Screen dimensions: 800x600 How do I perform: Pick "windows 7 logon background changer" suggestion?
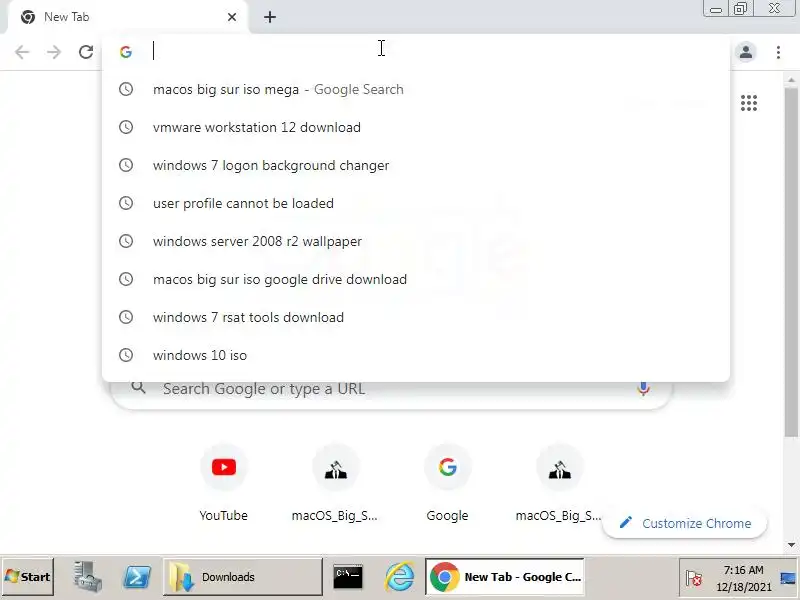tap(416, 165)
